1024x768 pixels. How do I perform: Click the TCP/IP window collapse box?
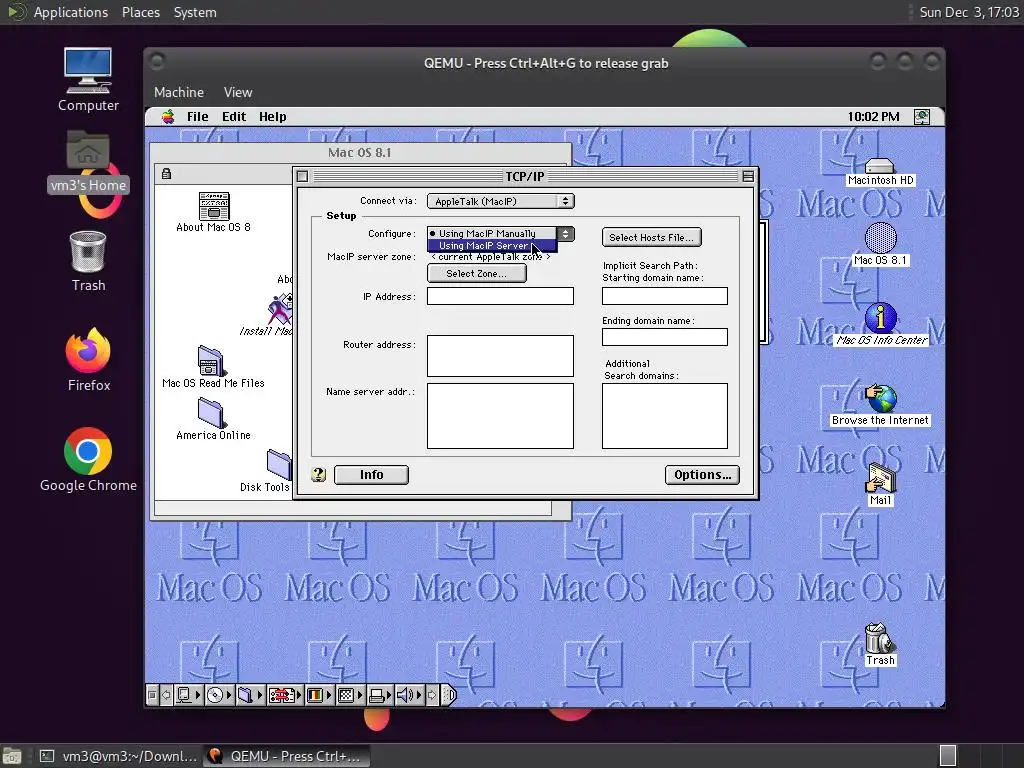point(748,176)
